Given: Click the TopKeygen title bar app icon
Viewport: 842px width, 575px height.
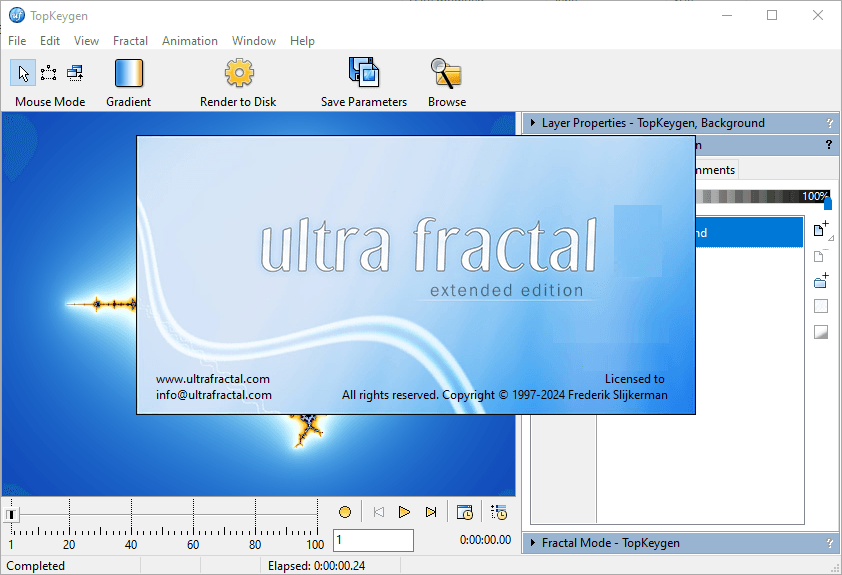Looking at the screenshot, I should (x=17, y=15).
